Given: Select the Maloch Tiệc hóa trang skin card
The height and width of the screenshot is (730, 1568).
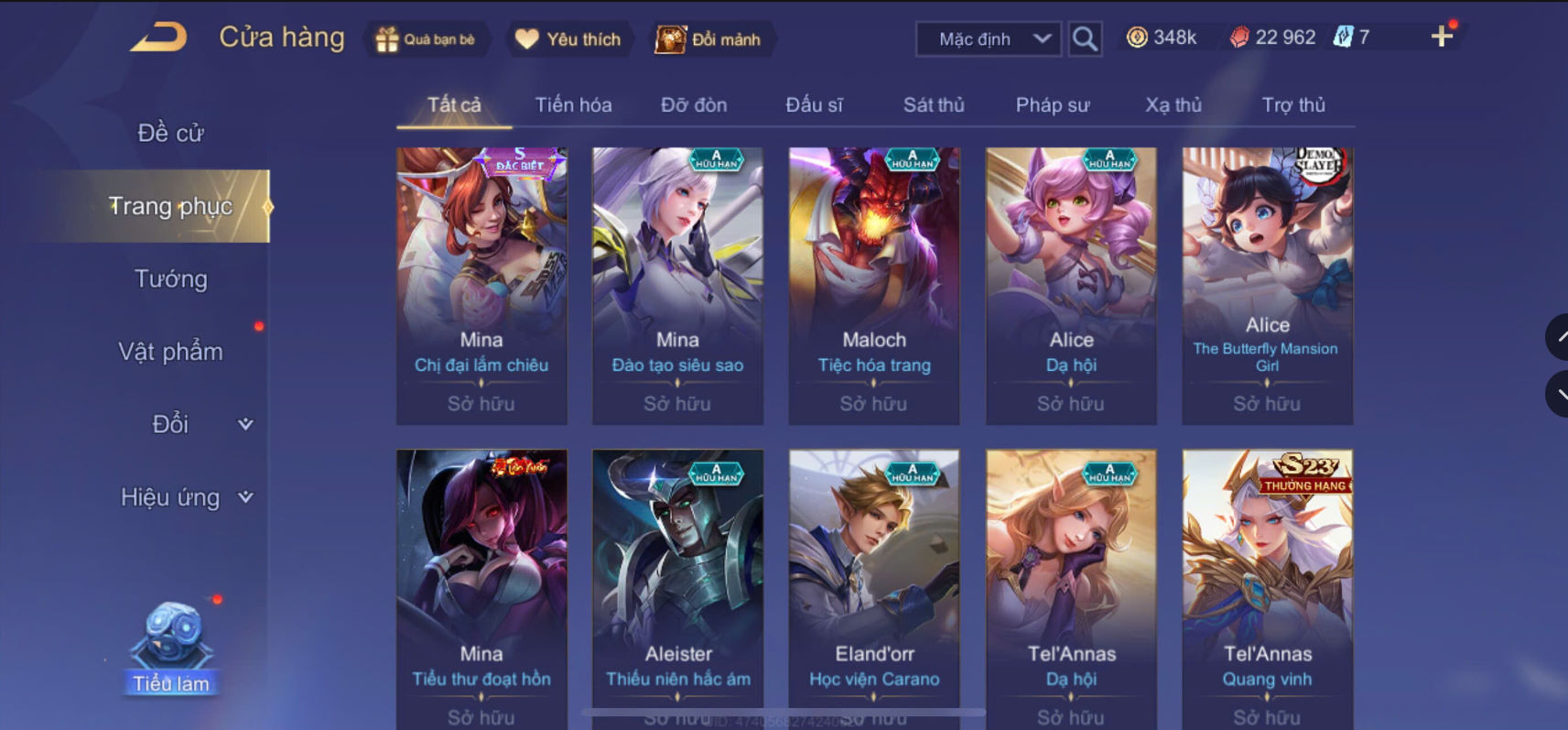Looking at the screenshot, I should click(x=874, y=286).
